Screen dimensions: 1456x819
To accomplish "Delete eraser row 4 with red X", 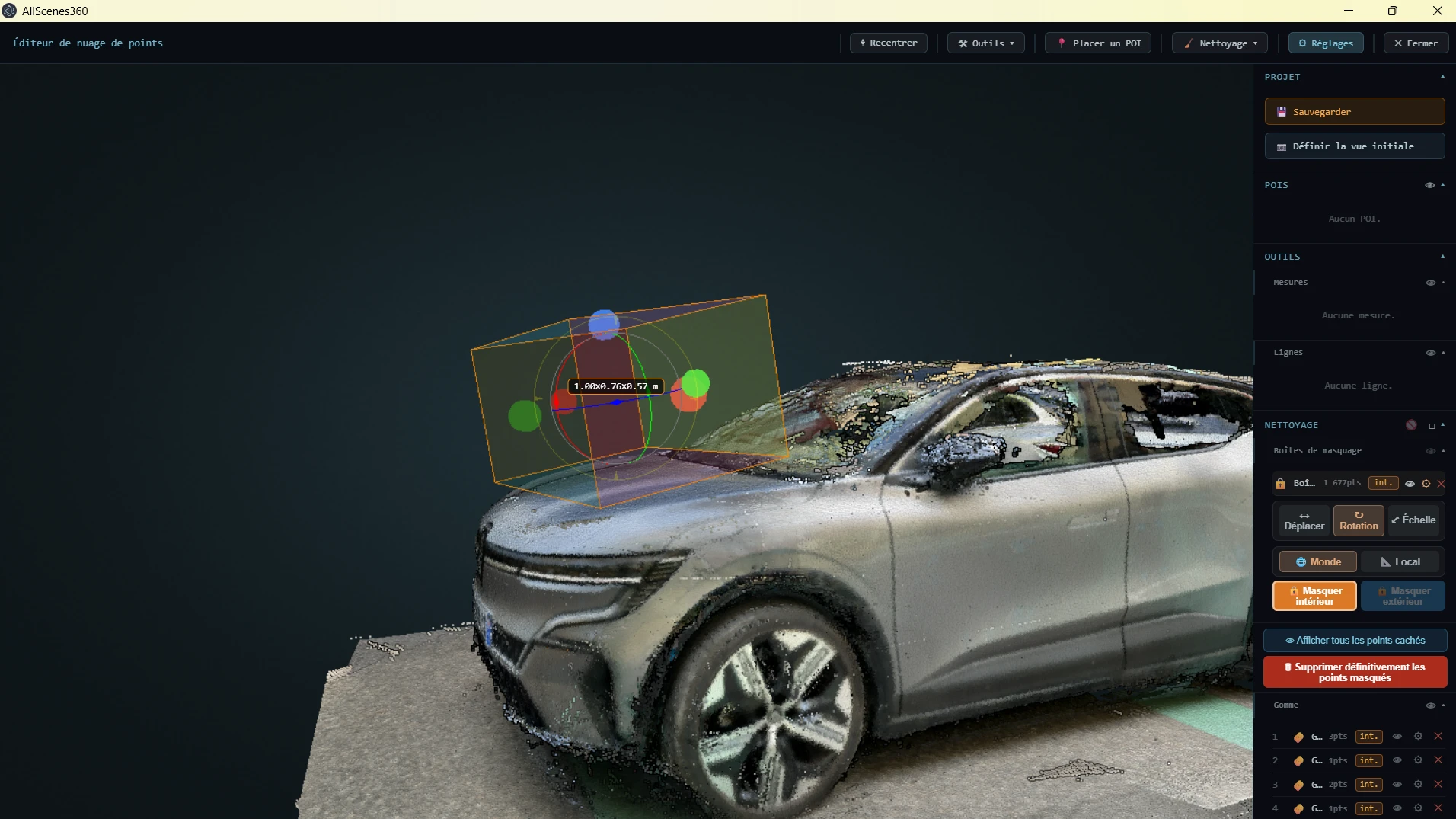I will (x=1438, y=808).
